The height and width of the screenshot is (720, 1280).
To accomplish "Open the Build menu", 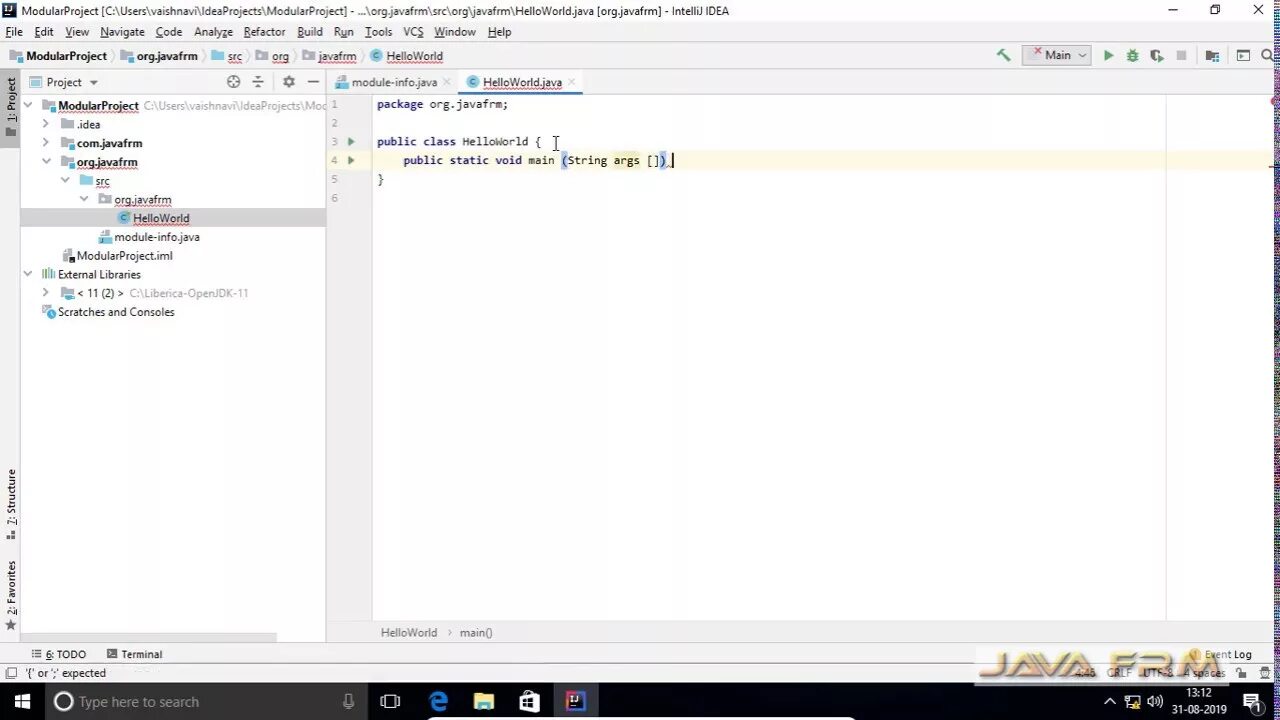I will pos(310,32).
